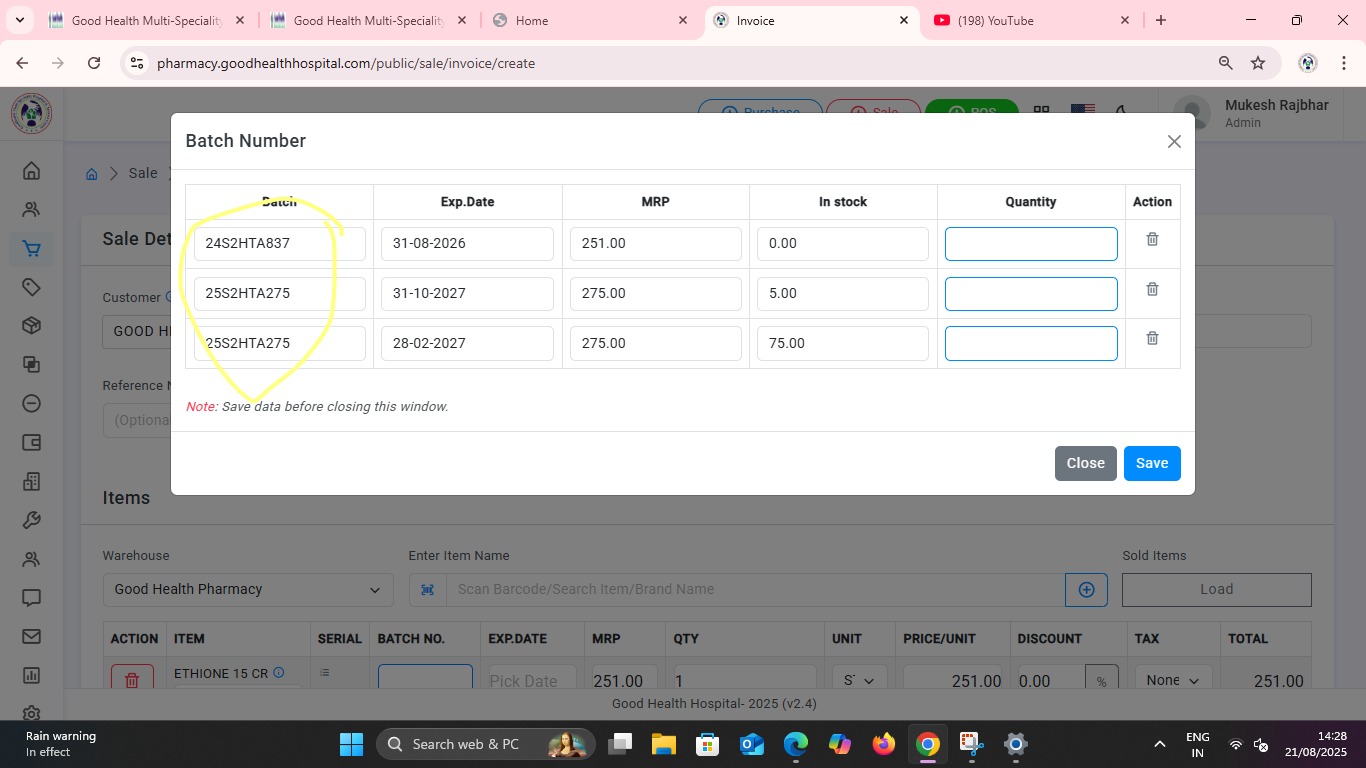Screen dimensions: 1366x768
Task: Delete the batch row expiring 31-10-2027
Action: pyautogui.click(x=1152, y=289)
